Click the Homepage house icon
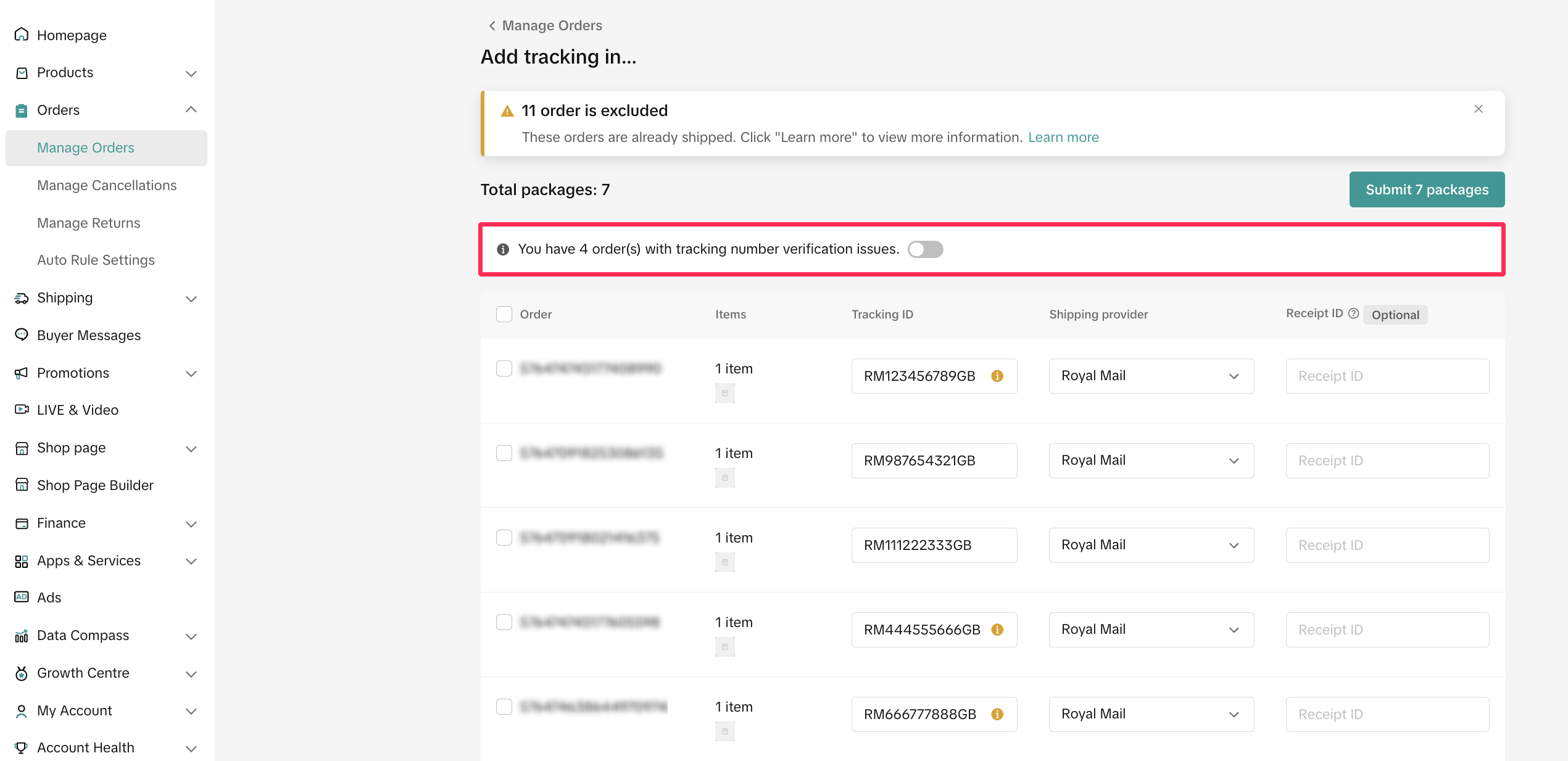This screenshot has width=1568, height=761. (x=22, y=35)
